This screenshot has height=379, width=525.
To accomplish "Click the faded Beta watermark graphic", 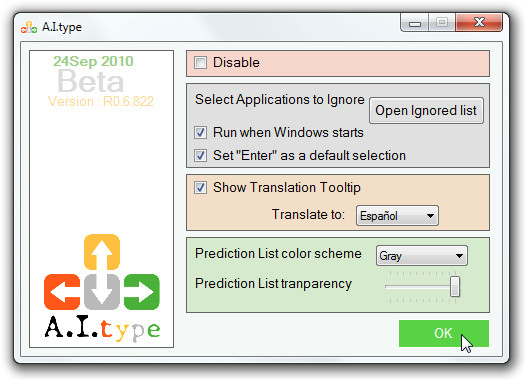I will point(90,81).
